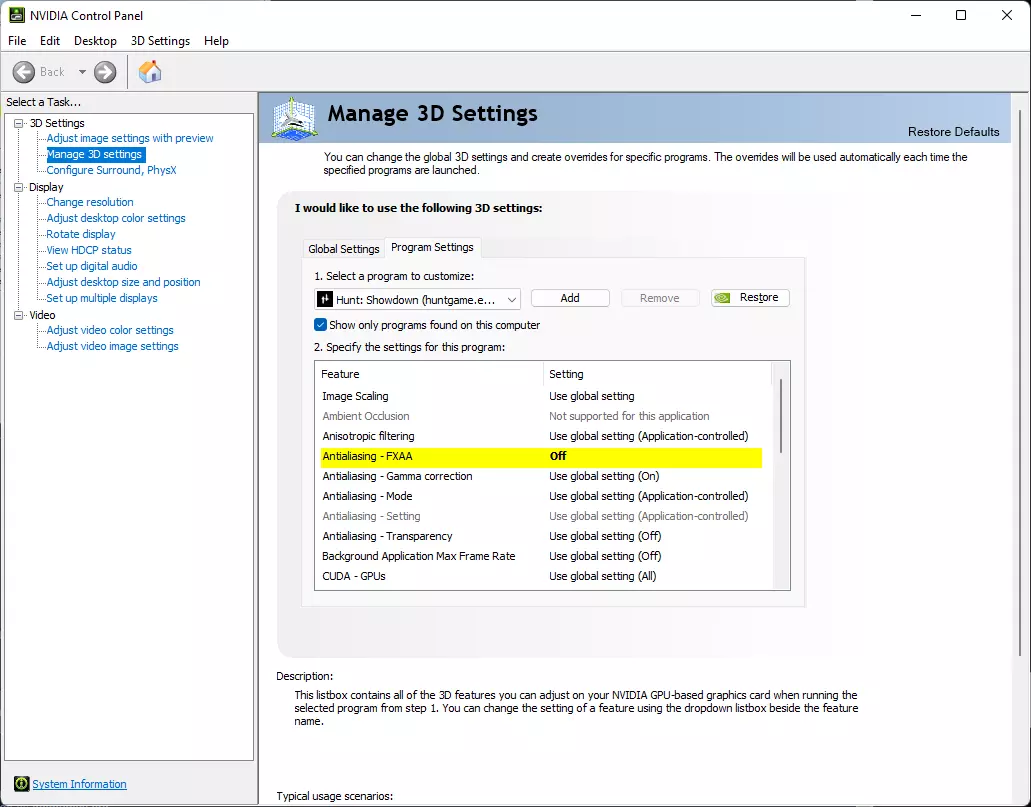Uncheck Show only programs found on this computer
This screenshot has width=1031, height=807.
point(320,325)
